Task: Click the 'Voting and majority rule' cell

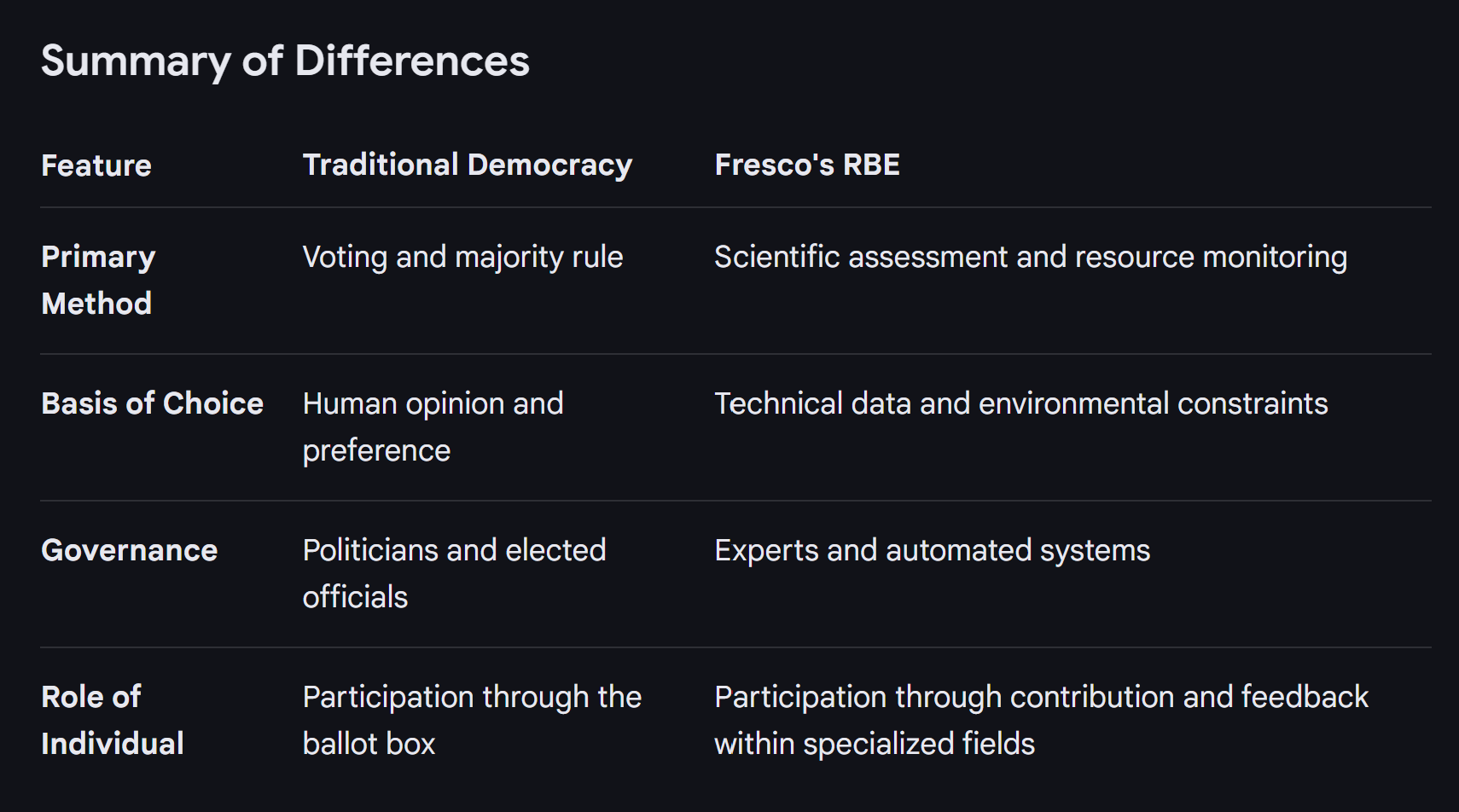Action: (x=462, y=257)
